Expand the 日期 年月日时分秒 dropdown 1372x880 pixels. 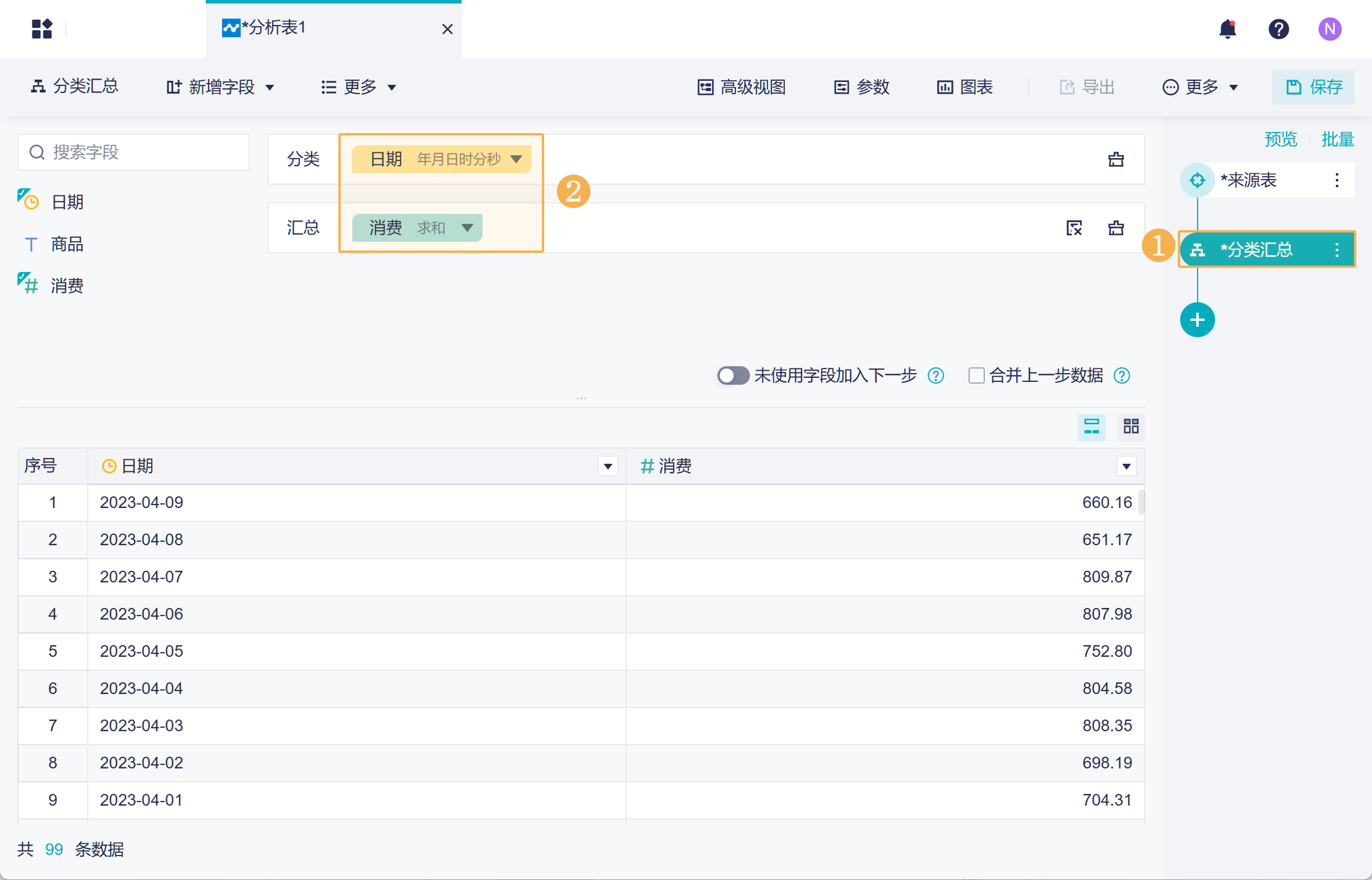(516, 159)
